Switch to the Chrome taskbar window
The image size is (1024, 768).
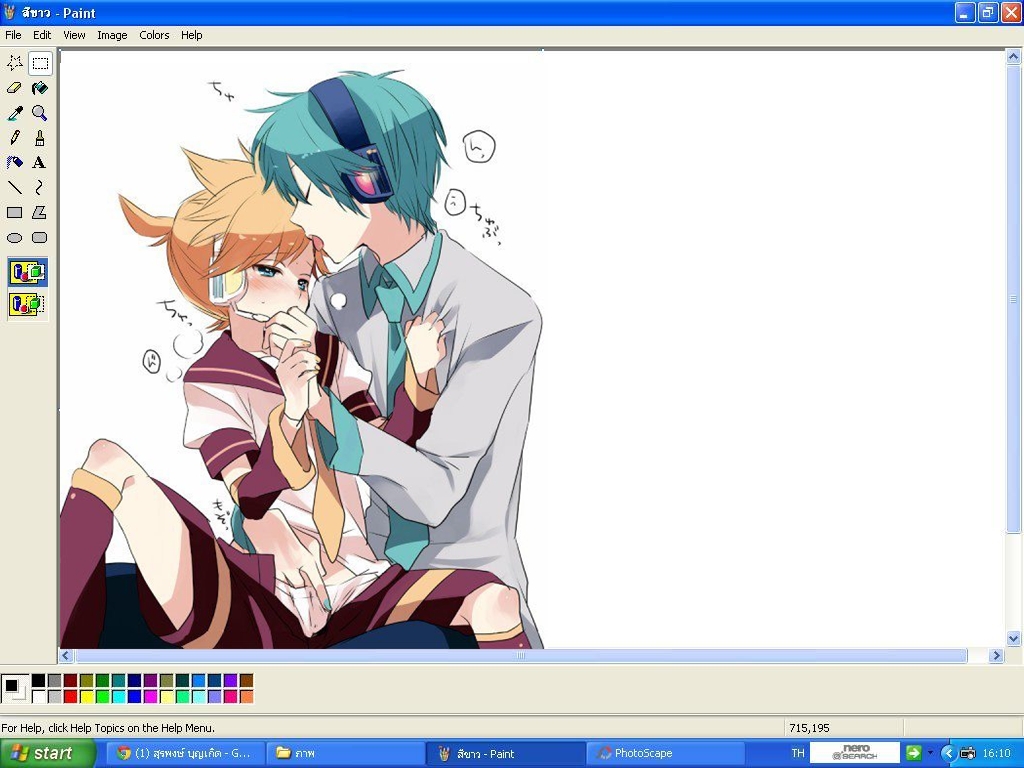[185, 754]
